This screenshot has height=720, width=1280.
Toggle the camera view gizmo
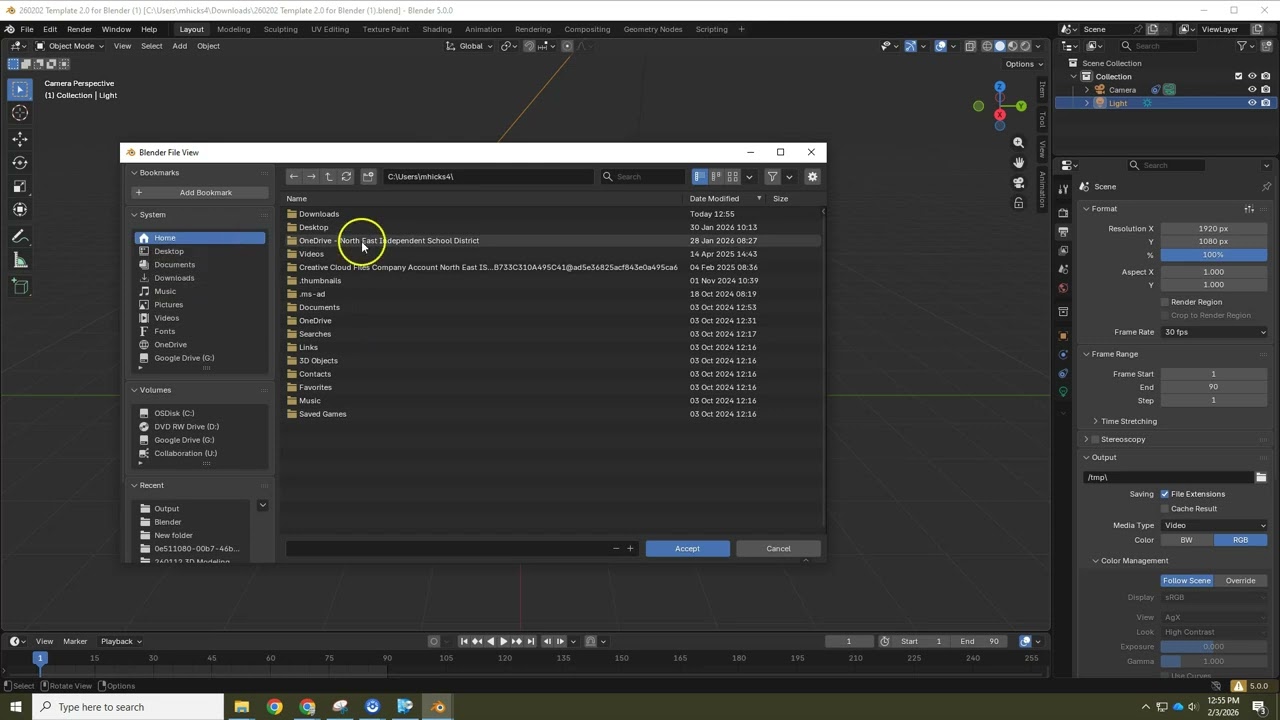coord(1018,183)
